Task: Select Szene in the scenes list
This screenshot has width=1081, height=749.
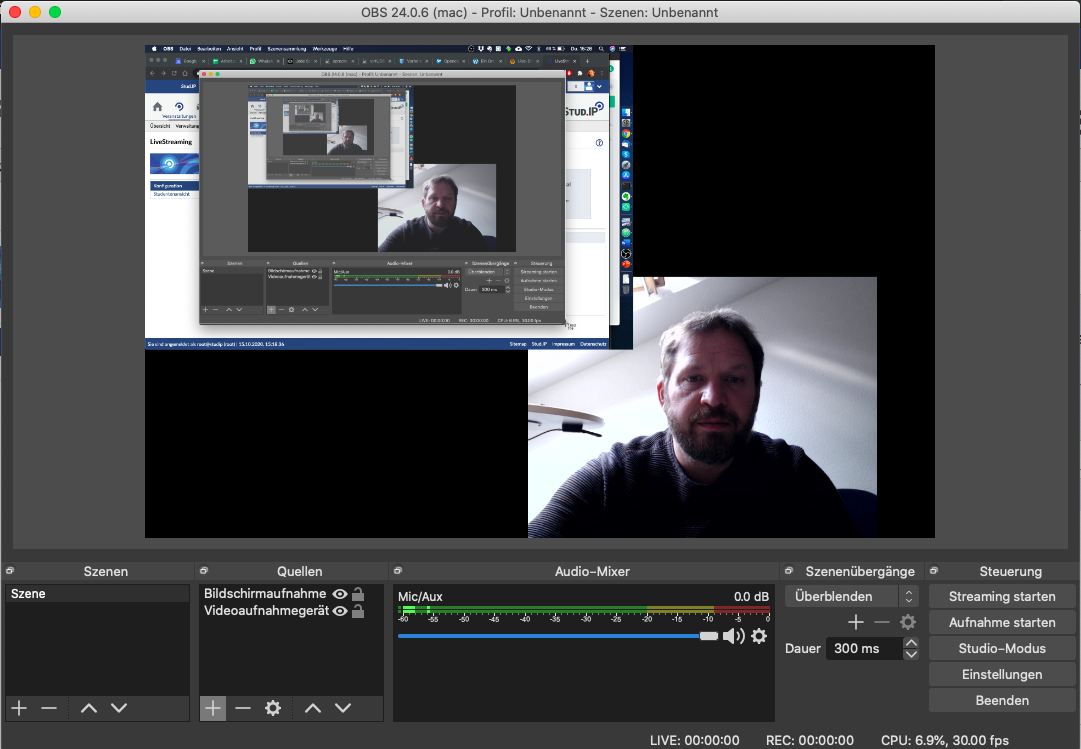Action: (95, 594)
